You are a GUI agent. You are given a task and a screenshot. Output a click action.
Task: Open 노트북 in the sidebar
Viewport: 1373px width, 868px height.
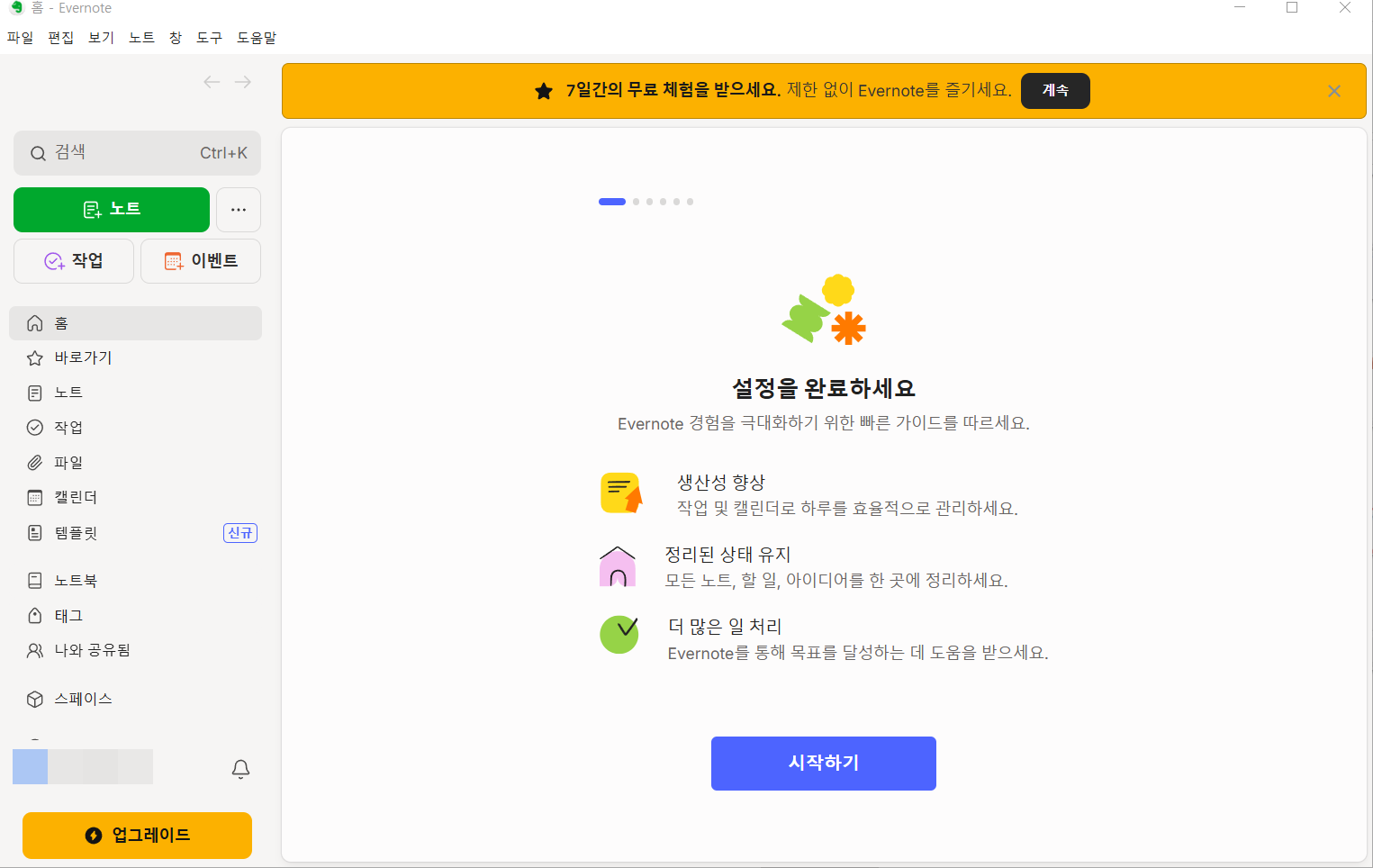pyautogui.click(x=135, y=581)
